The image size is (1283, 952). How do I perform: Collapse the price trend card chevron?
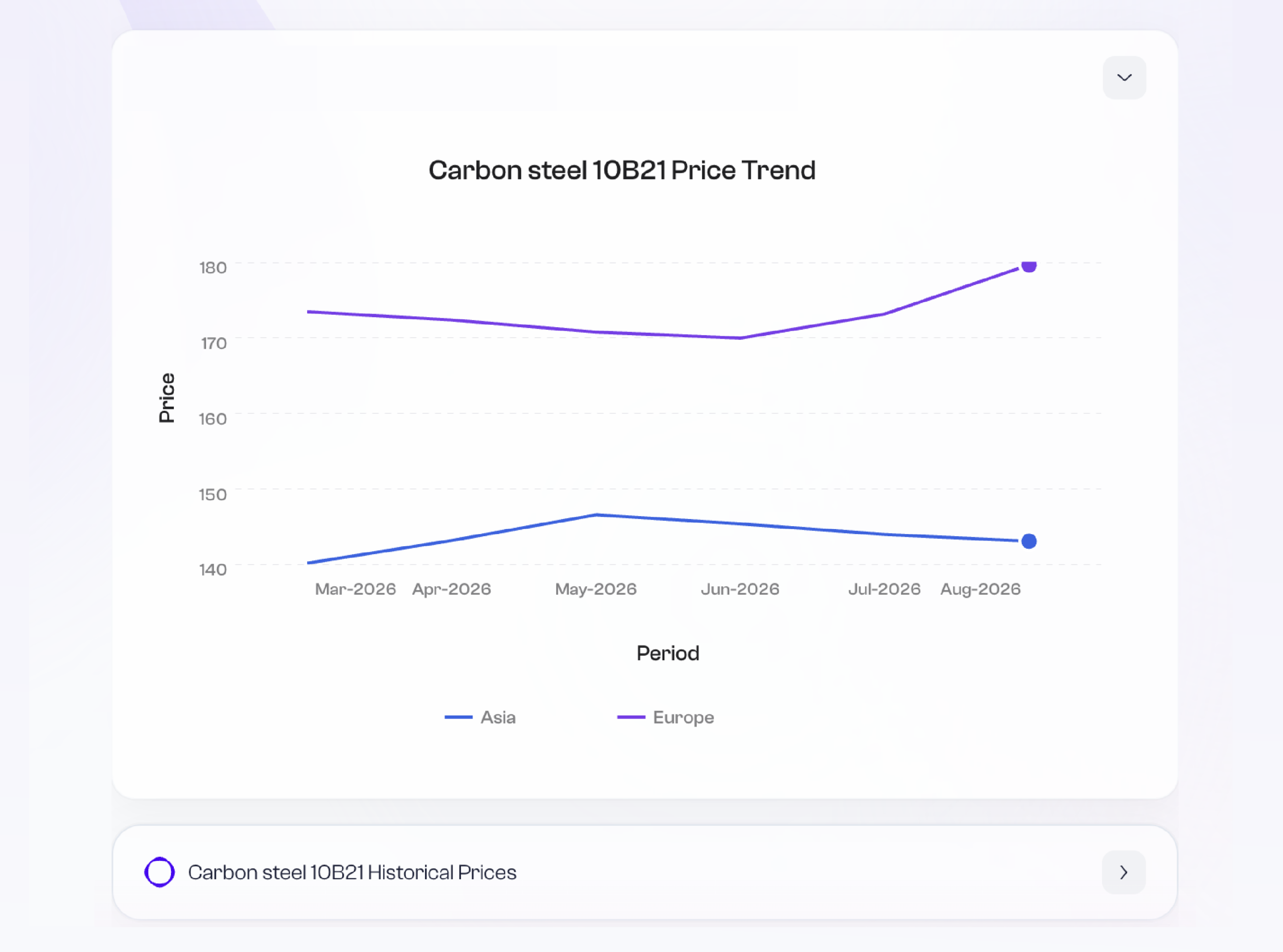click(1124, 77)
